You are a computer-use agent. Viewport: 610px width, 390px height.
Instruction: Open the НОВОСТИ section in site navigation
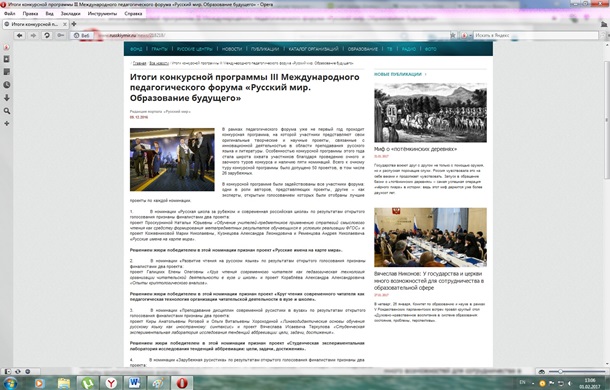(232, 49)
